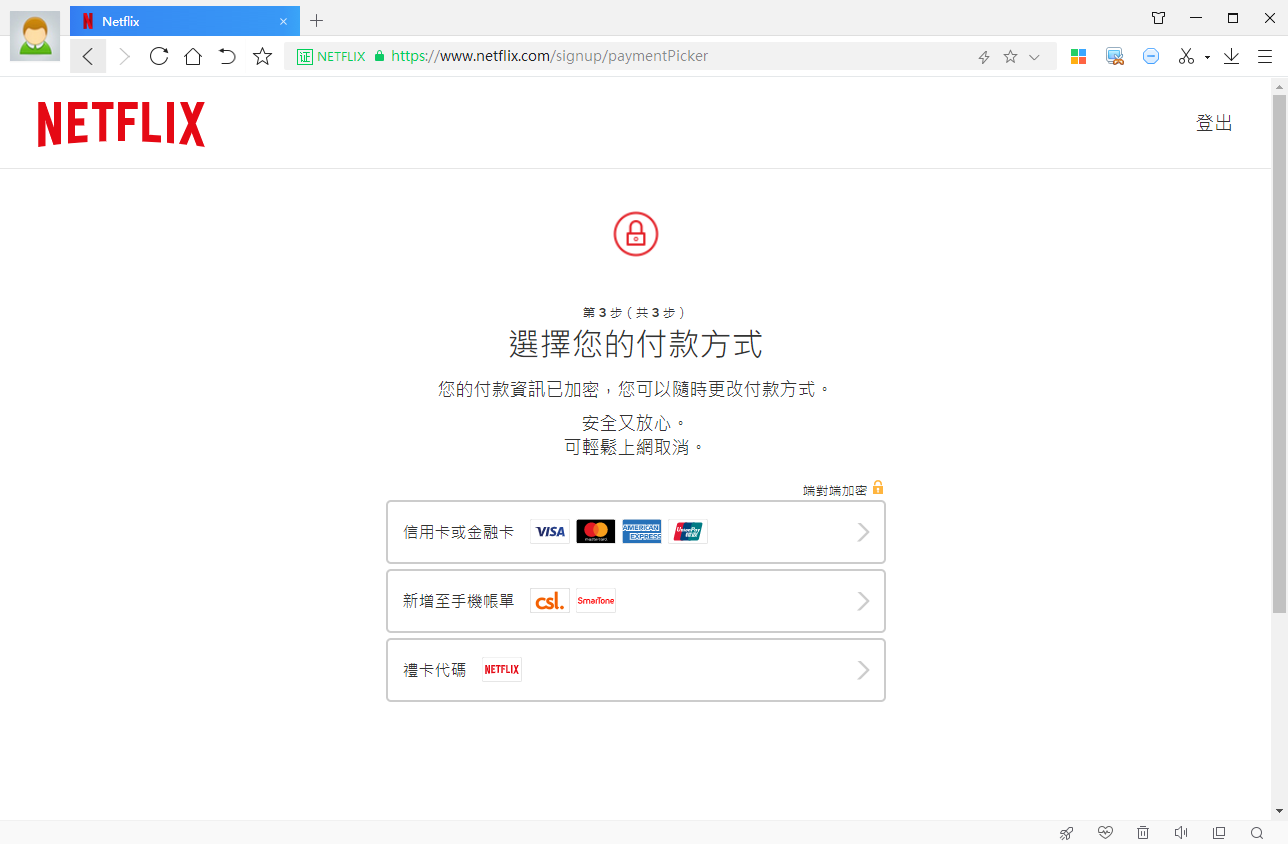This screenshot has height=844, width=1288.
Task: Click chevron on mobile bill row
Action: pyautogui.click(x=864, y=601)
